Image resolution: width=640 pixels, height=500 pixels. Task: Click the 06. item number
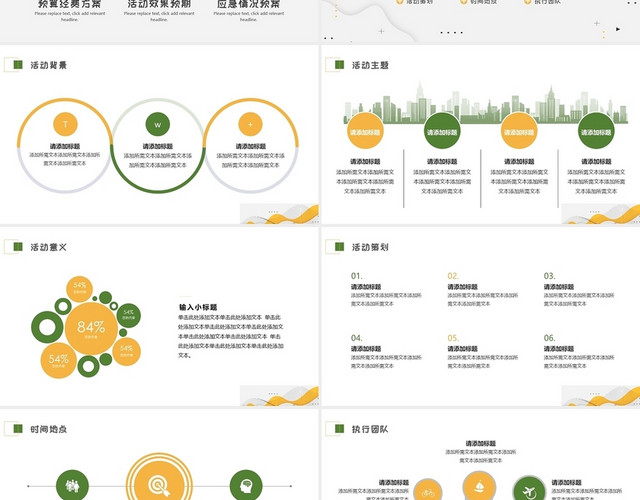click(x=549, y=338)
